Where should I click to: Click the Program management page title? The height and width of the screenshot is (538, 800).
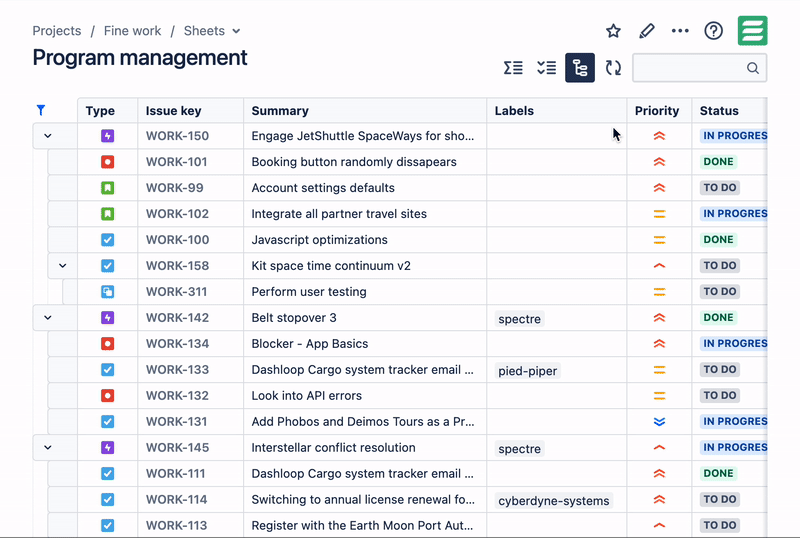[140, 58]
